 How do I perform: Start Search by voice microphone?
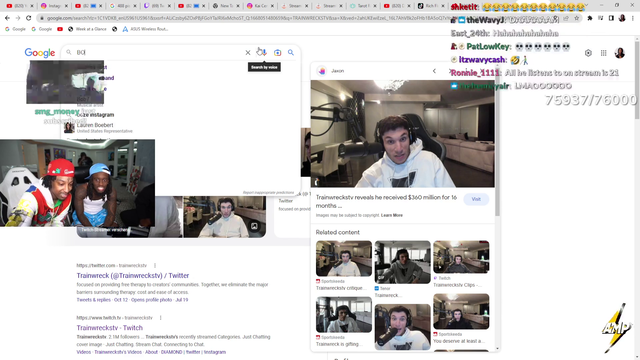(264, 52)
